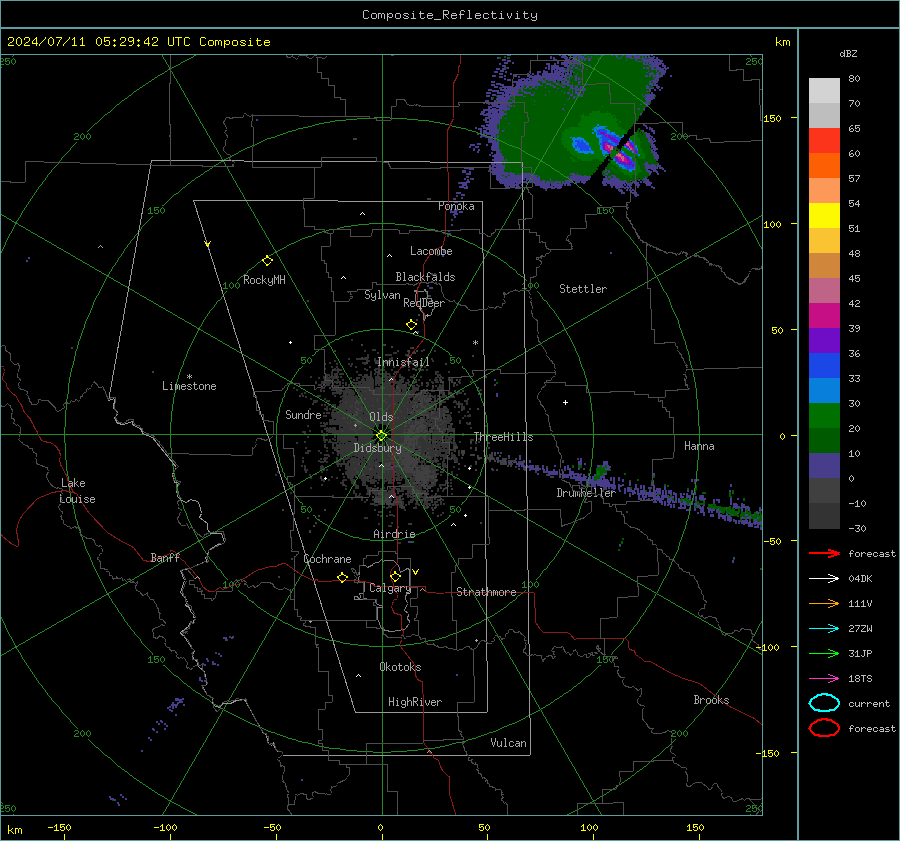900x841 pixels.
Task: Click the Drumheller label on the map
Action: click(x=586, y=493)
